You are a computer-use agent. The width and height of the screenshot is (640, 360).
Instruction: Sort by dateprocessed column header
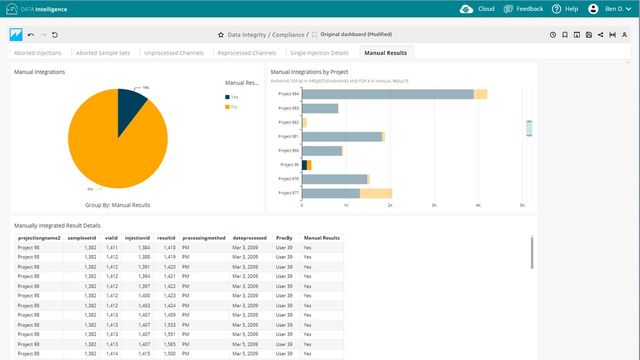coord(250,238)
